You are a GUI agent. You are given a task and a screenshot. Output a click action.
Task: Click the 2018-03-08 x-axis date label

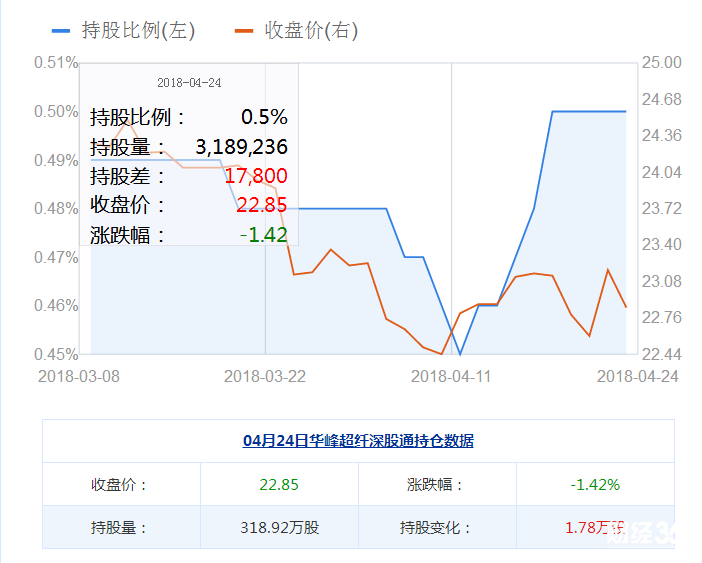pos(79,376)
